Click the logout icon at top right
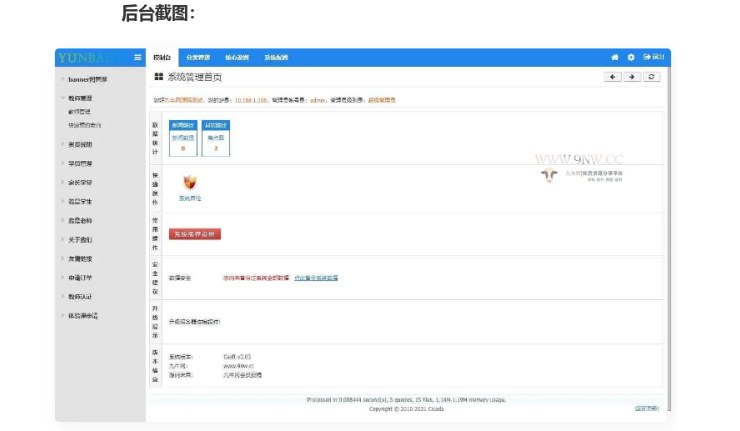The width and height of the screenshot is (740, 431). click(x=653, y=58)
